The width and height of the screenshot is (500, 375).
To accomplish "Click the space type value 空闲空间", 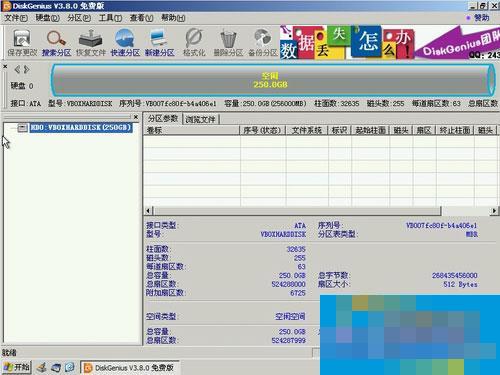I will pos(290,316).
